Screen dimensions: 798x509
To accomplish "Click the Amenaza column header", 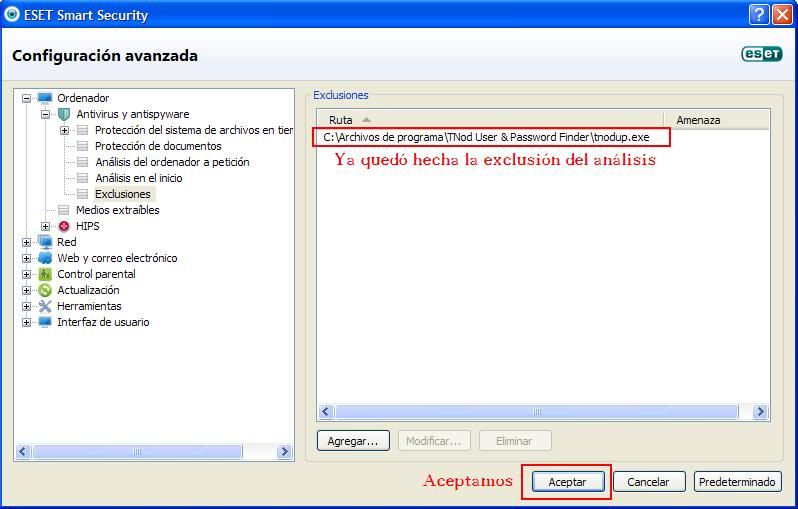I will (717, 120).
